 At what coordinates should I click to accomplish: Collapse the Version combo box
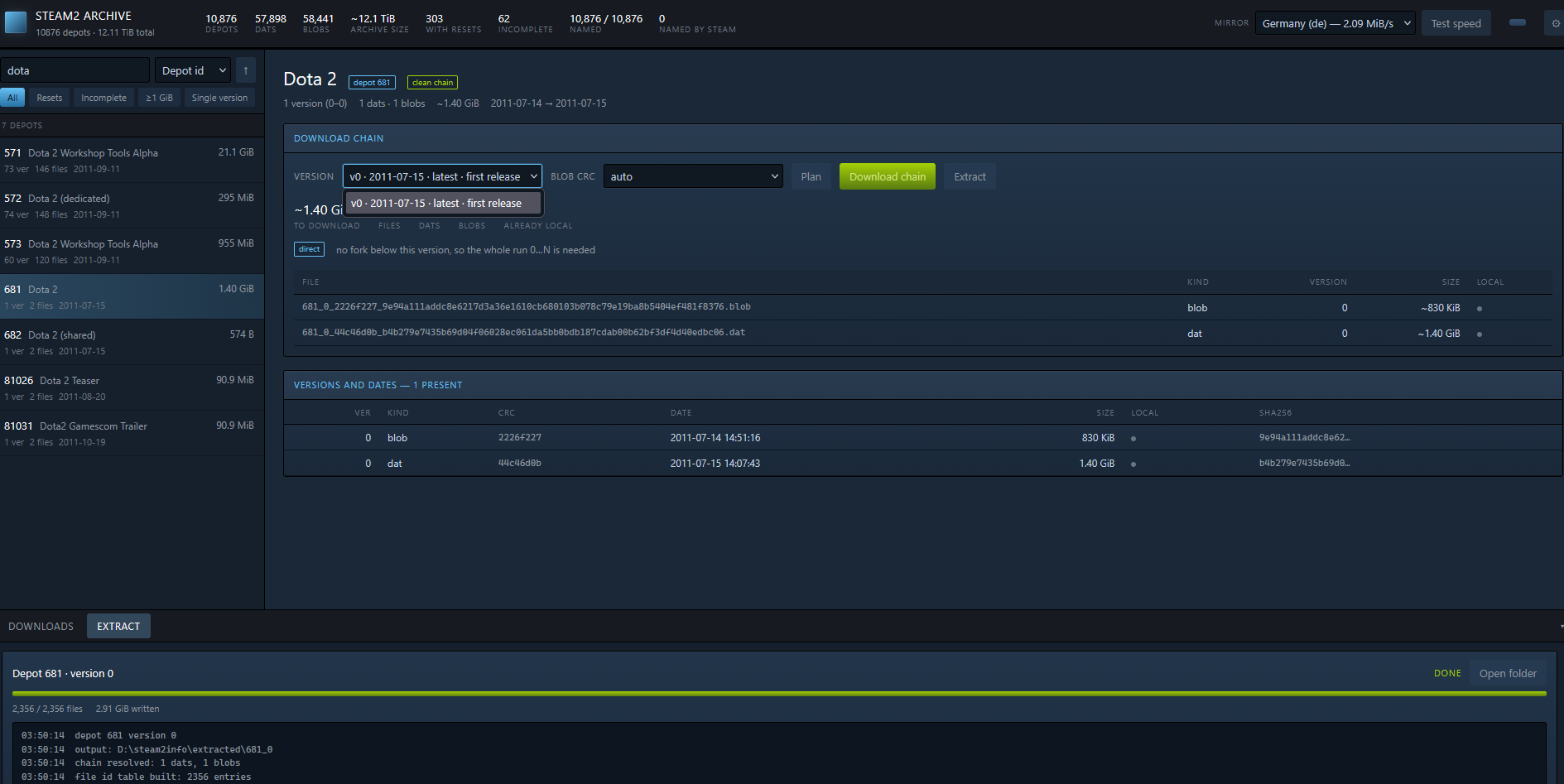click(x=442, y=176)
